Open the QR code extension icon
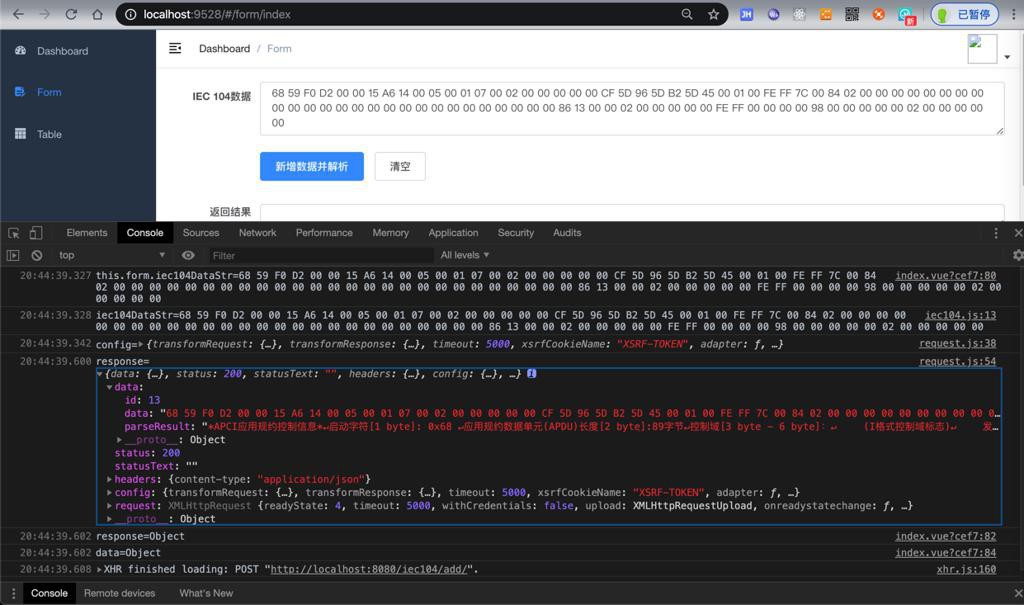The width and height of the screenshot is (1024, 605). click(852, 14)
